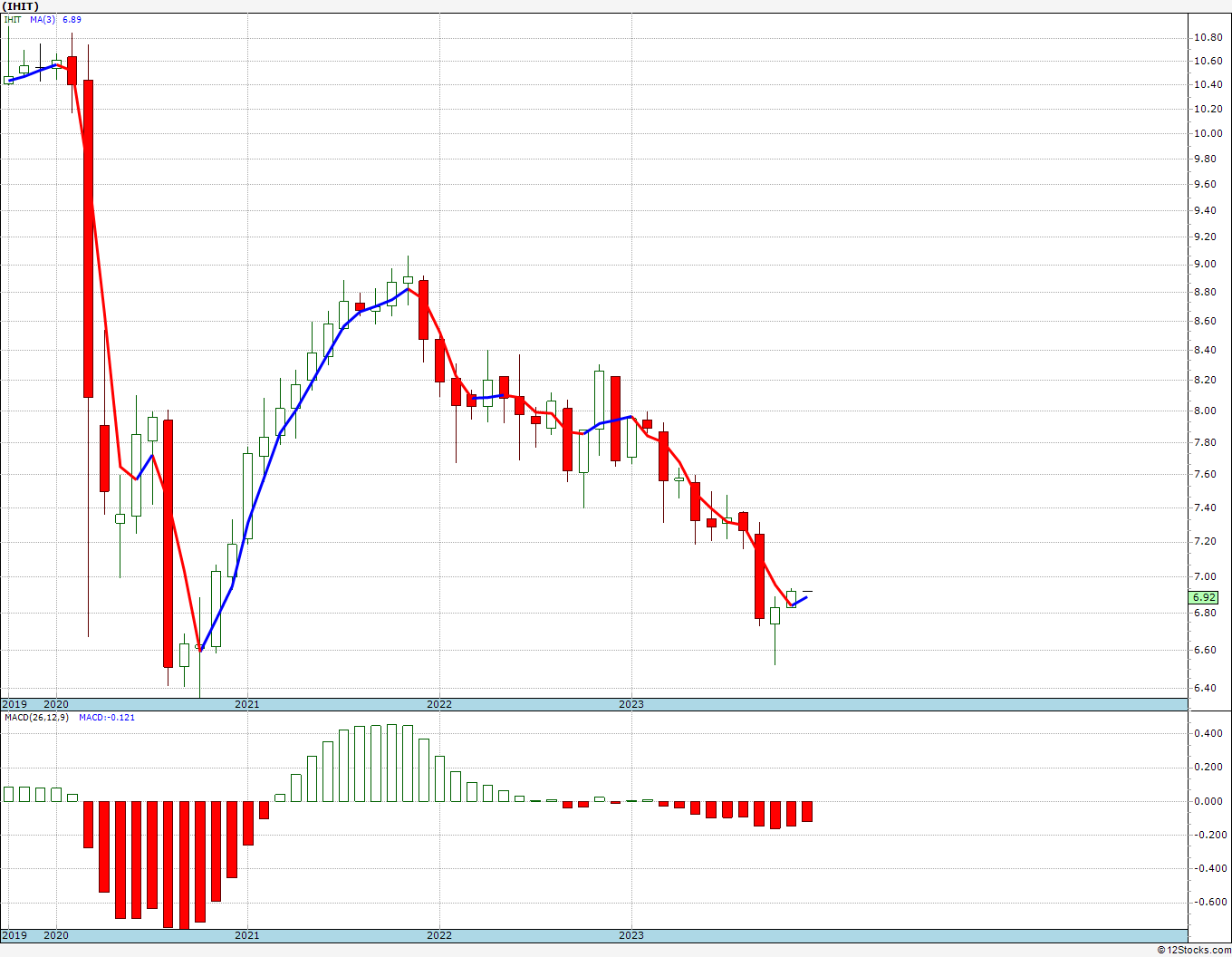Click 2019 on the MACD panel time axis
This screenshot has height=957, width=1232.
pyautogui.click(x=14, y=935)
